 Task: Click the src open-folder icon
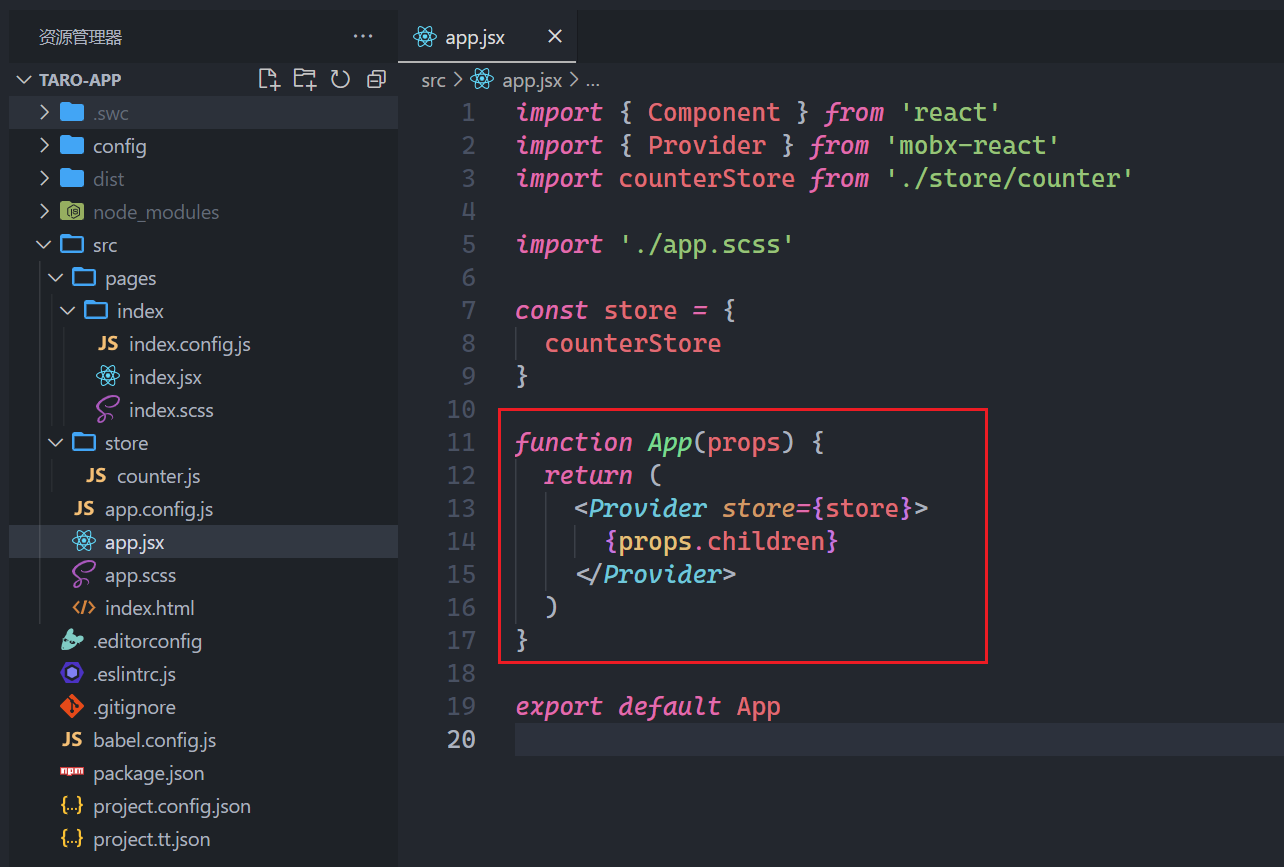coord(72,244)
